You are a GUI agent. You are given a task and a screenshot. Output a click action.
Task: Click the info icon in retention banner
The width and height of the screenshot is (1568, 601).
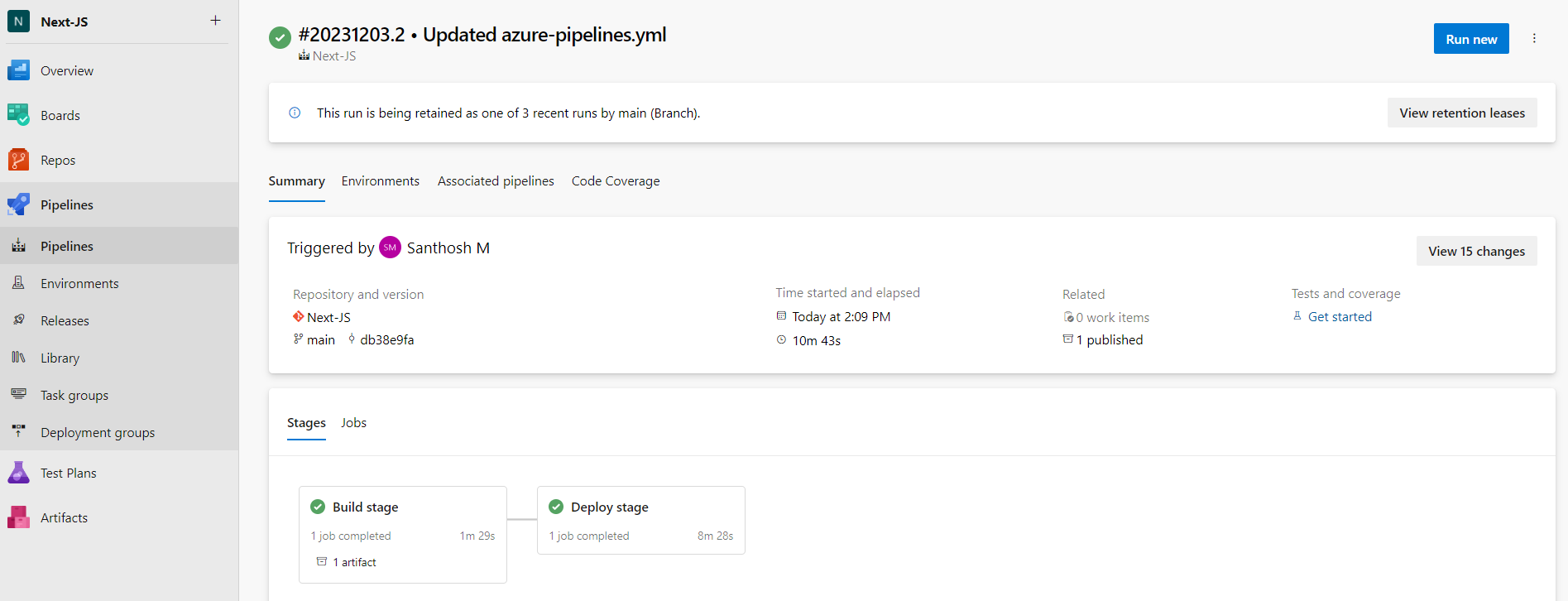click(x=295, y=113)
